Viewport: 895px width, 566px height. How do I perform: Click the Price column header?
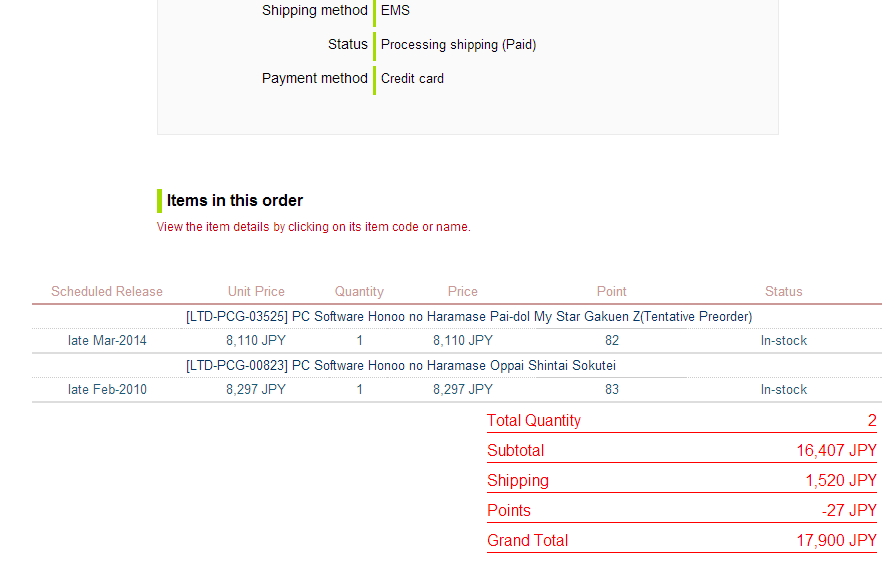[462, 292]
